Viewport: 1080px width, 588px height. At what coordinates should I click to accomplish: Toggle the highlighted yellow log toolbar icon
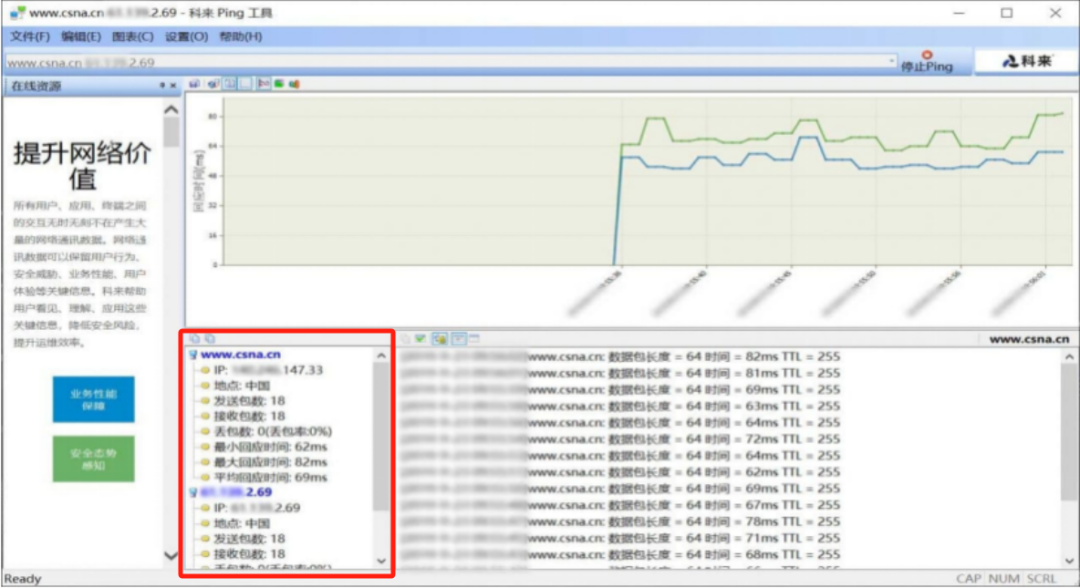[x=439, y=338]
